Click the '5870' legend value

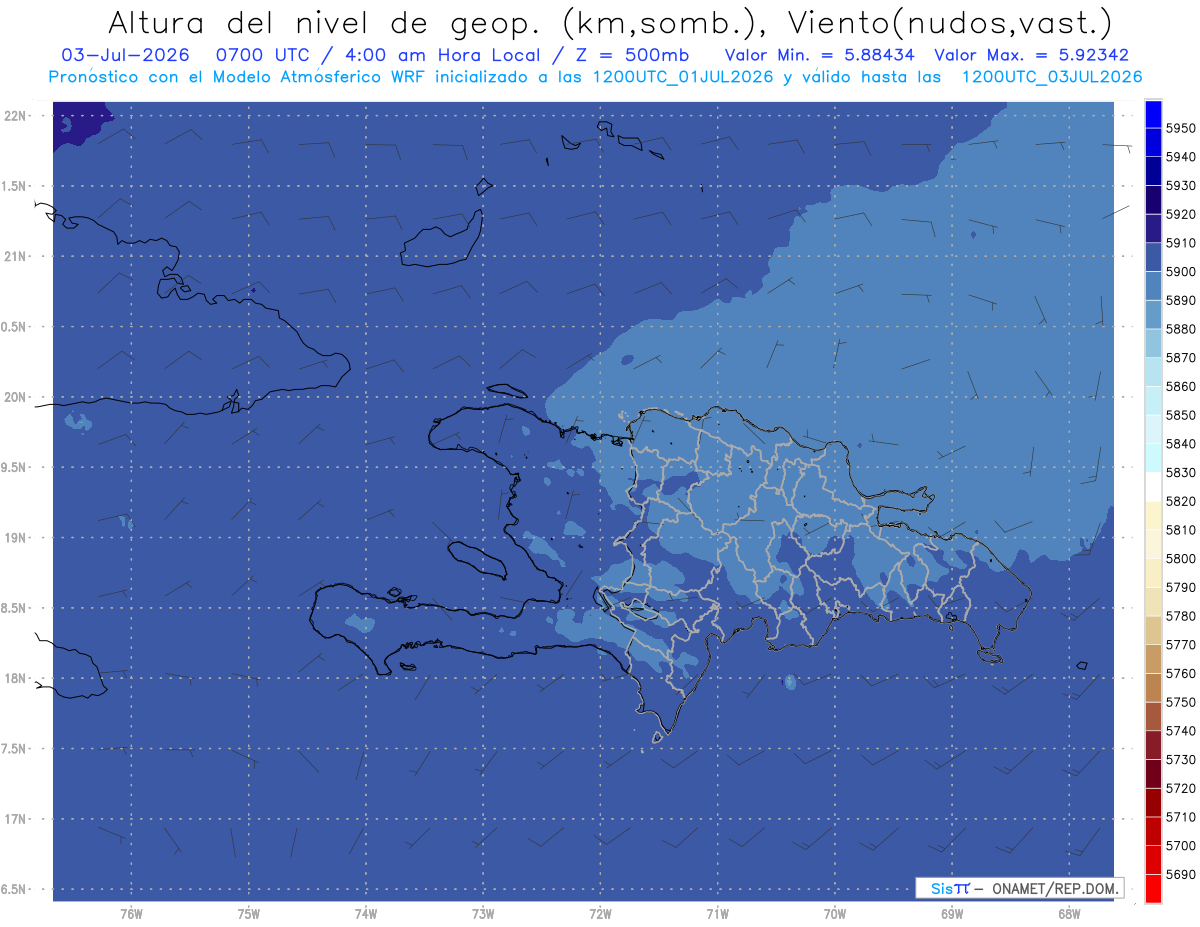(x=1181, y=358)
